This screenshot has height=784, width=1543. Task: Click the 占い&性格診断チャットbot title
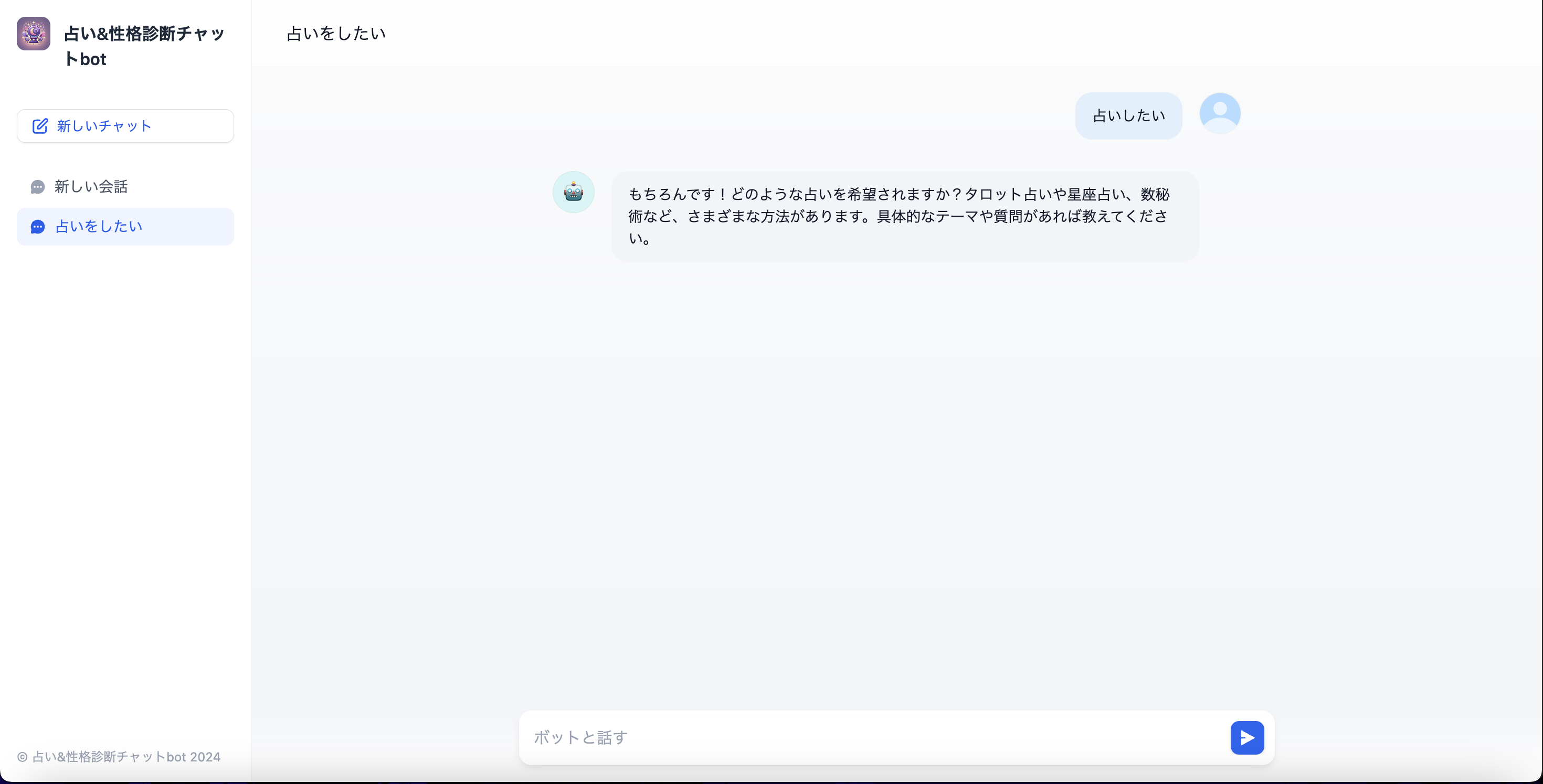[x=144, y=46]
